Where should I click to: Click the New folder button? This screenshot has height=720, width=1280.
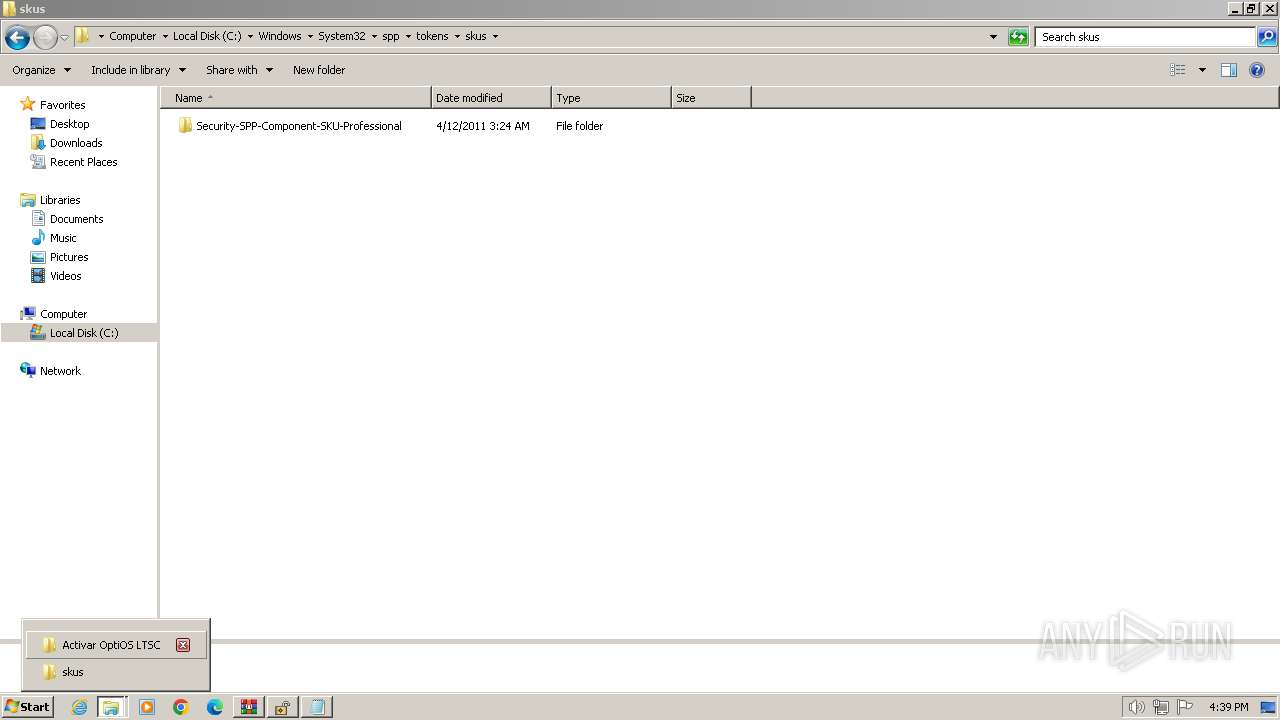coord(319,70)
